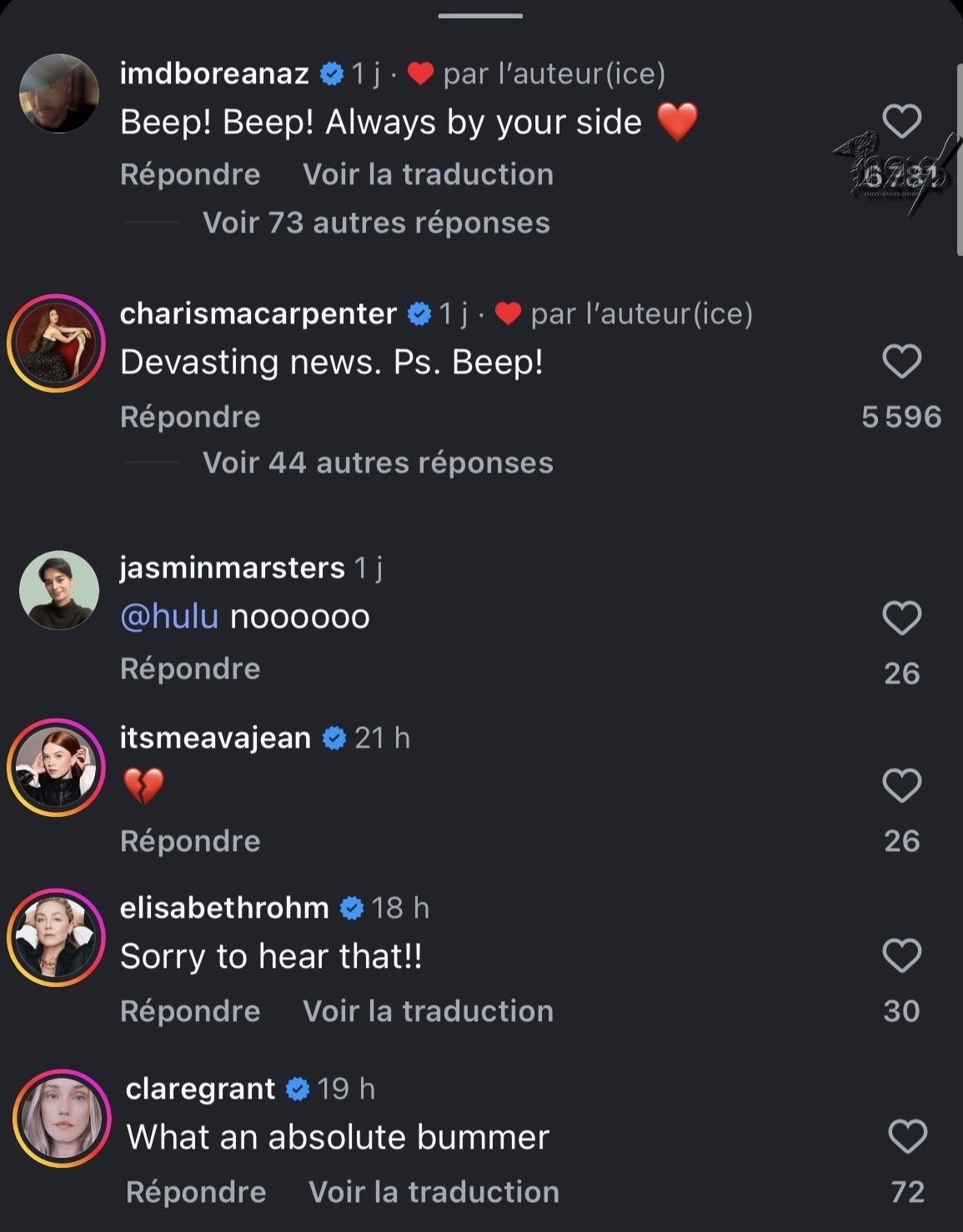This screenshot has width=963, height=1232.
Task: Like elisabethrohm's Sorry to hear that comment
Action: coord(901,955)
